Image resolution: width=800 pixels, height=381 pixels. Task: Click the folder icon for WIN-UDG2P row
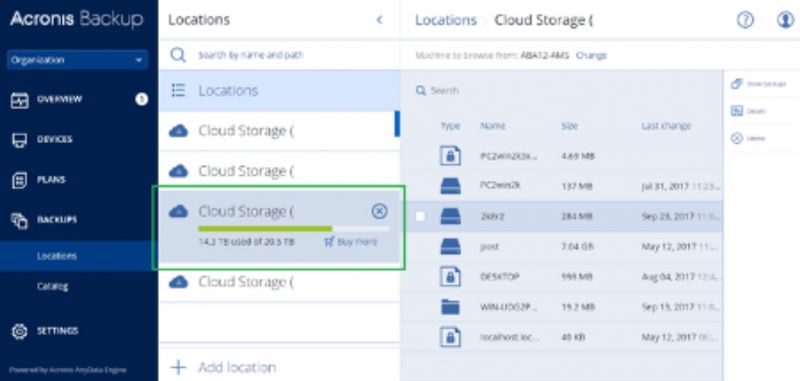click(450, 307)
